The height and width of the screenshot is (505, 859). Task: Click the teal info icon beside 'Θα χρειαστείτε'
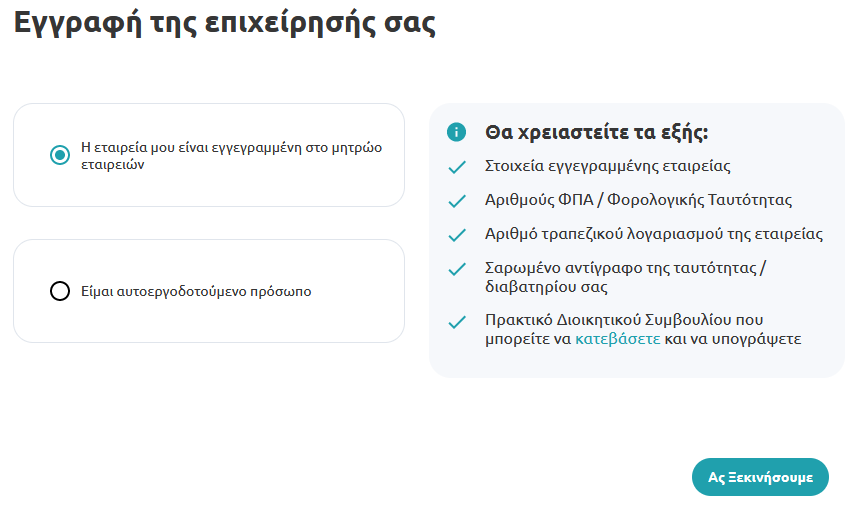click(x=456, y=132)
